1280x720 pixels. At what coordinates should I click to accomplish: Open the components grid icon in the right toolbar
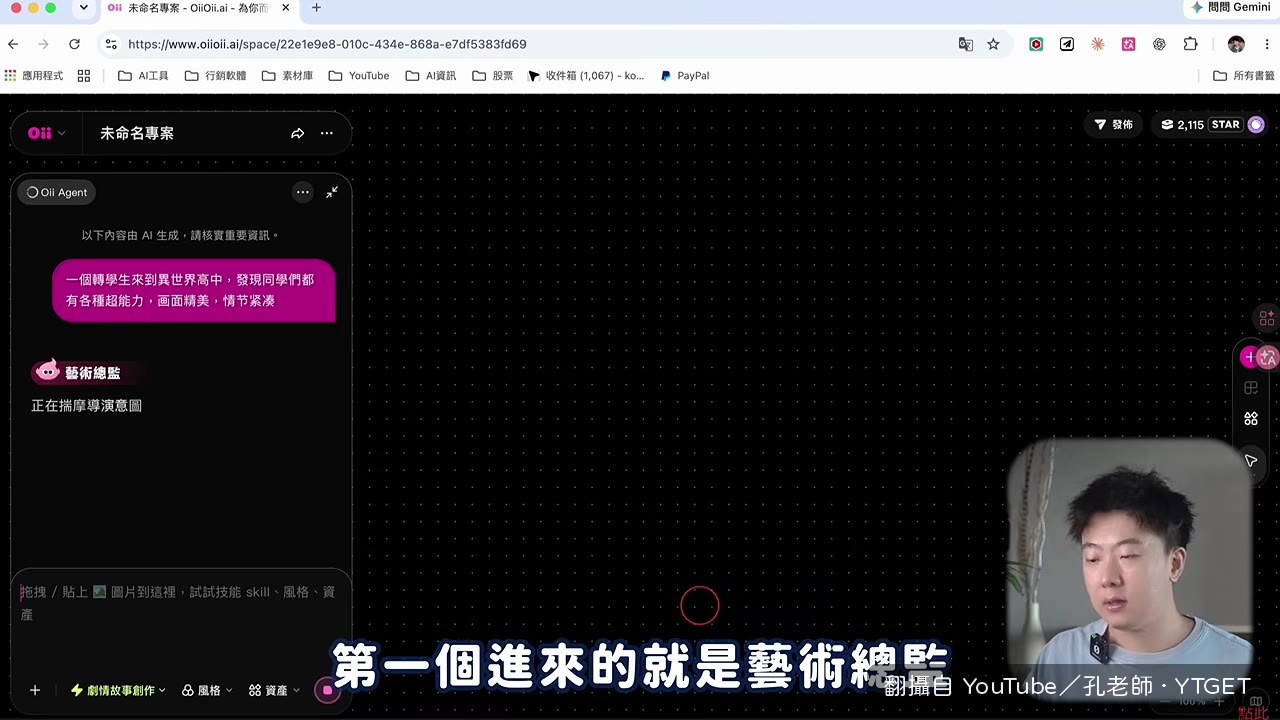click(1251, 419)
